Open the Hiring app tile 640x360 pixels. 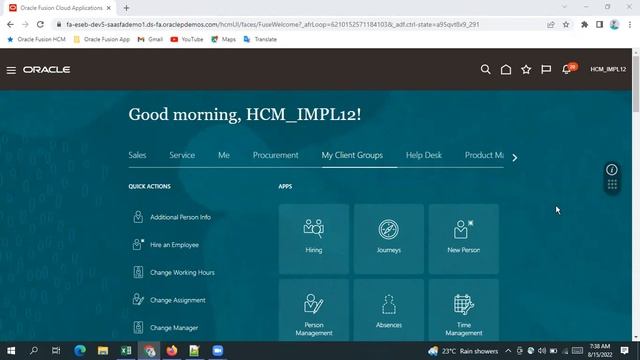pos(313,239)
